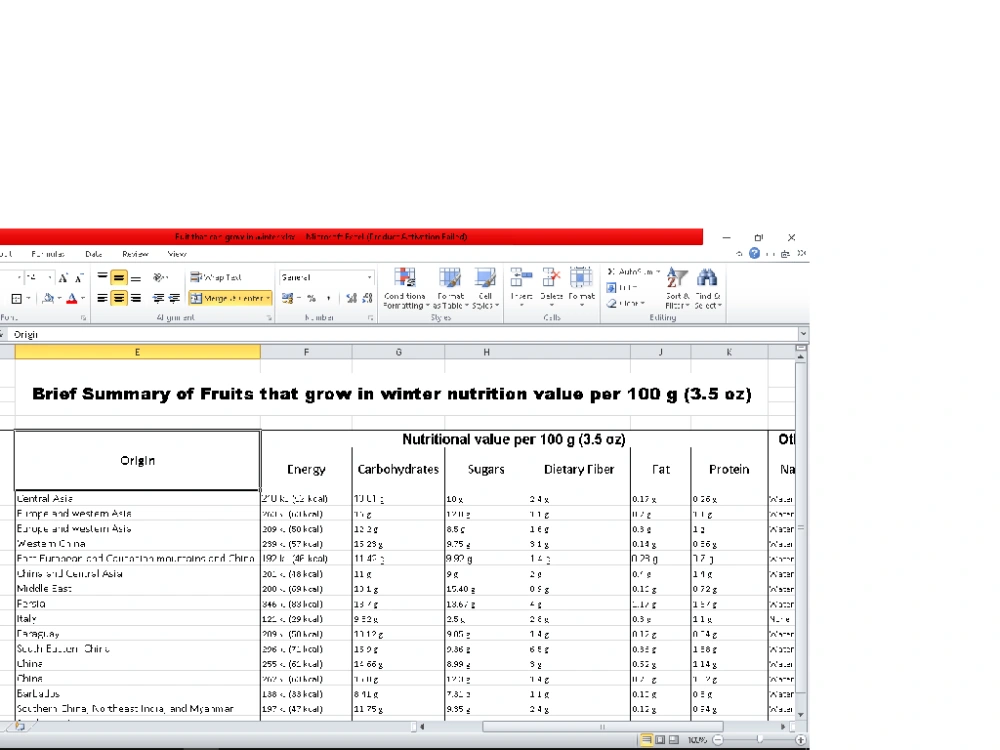Toggle Top Align vertical alignment
This screenshot has height=750, width=1000.
tap(102, 277)
